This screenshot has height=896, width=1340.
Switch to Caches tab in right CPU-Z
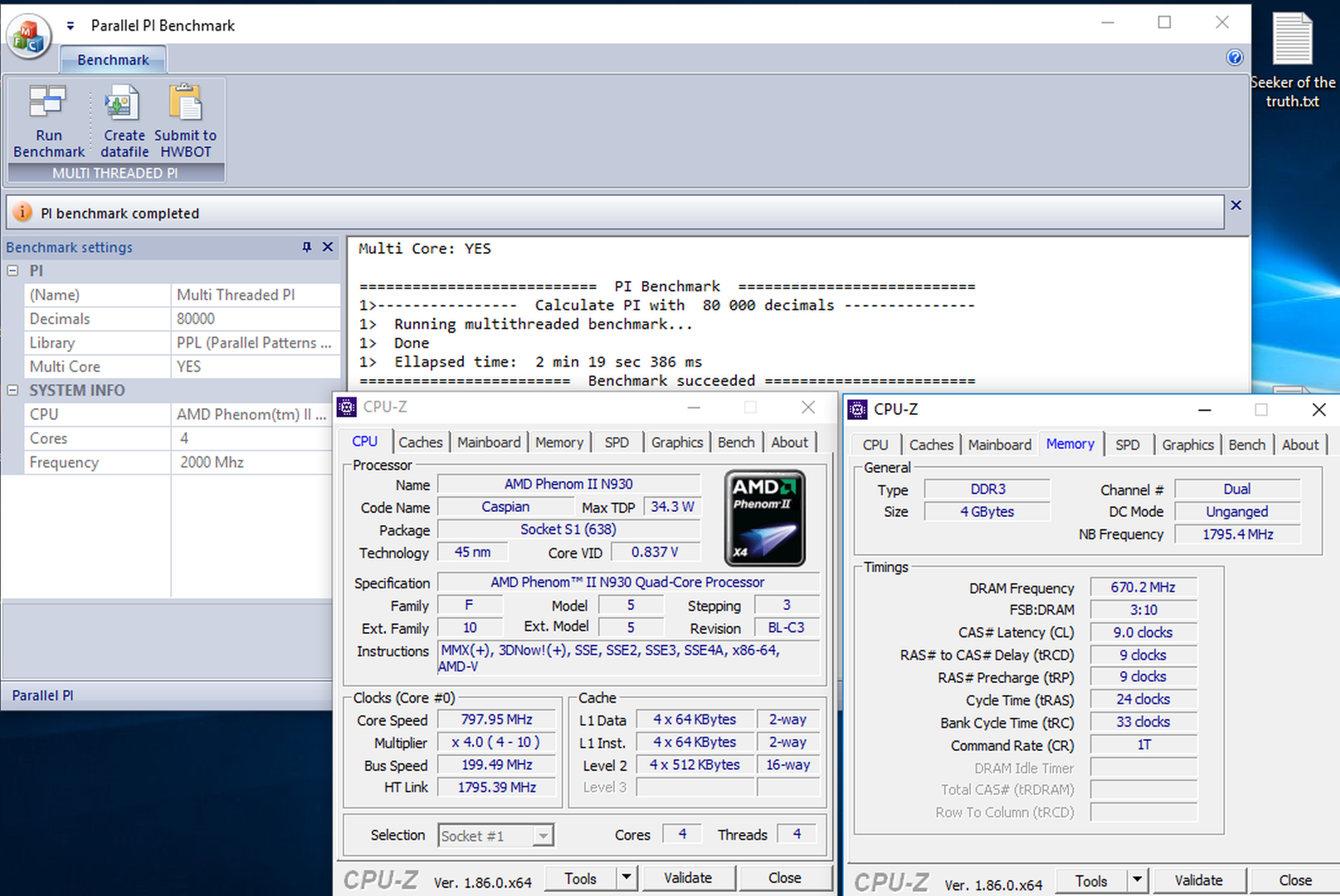pyautogui.click(x=931, y=445)
